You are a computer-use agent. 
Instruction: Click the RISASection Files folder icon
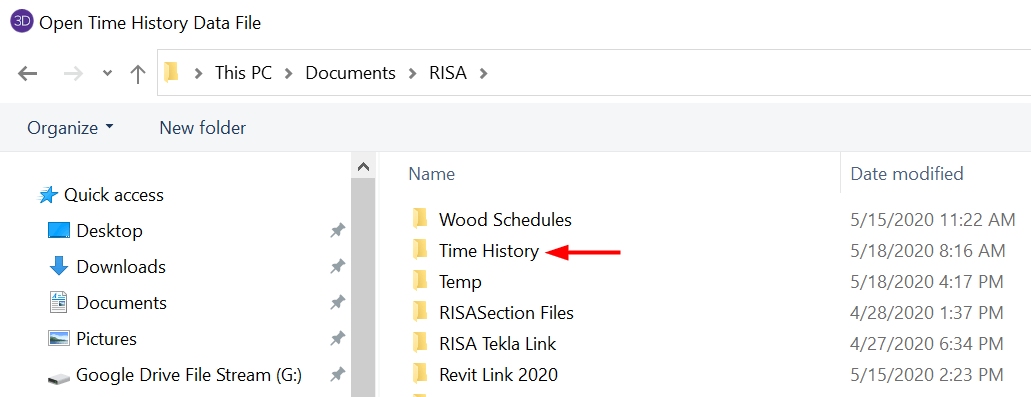[x=420, y=312]
